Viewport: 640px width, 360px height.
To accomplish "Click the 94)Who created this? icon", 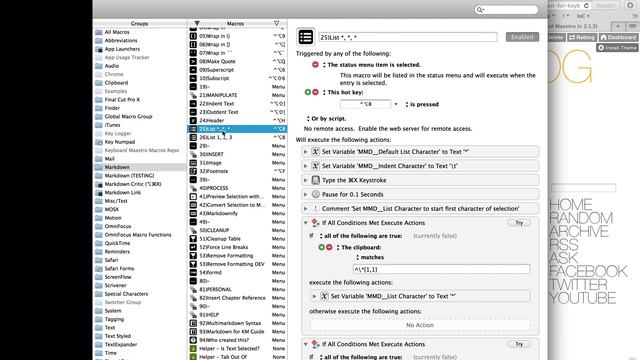I will tap(193, 340).
